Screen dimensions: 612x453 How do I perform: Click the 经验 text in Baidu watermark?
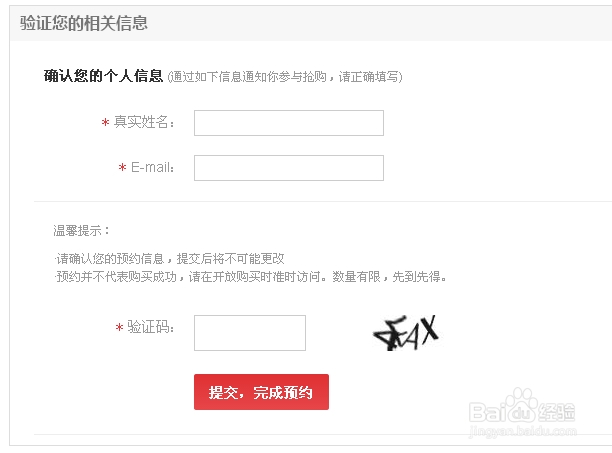pos(557,412)
